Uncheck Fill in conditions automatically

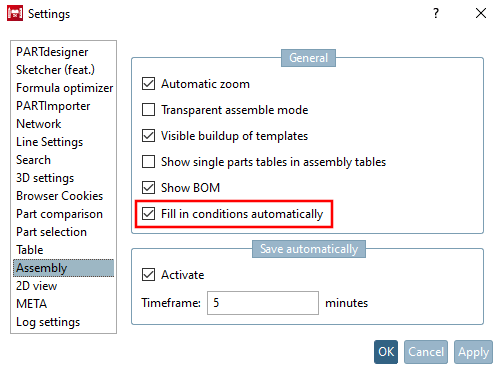(x=148, y=214)
